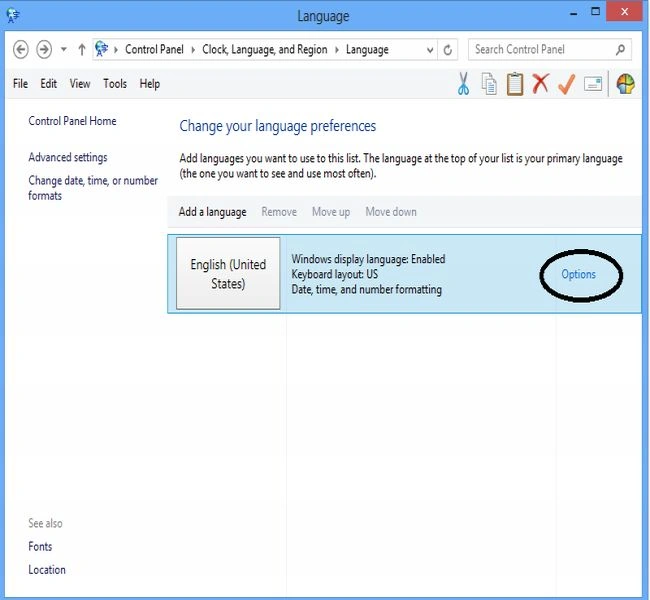
Task: Click the Paste clipboard toolbar icon
Action: [515, 84]
